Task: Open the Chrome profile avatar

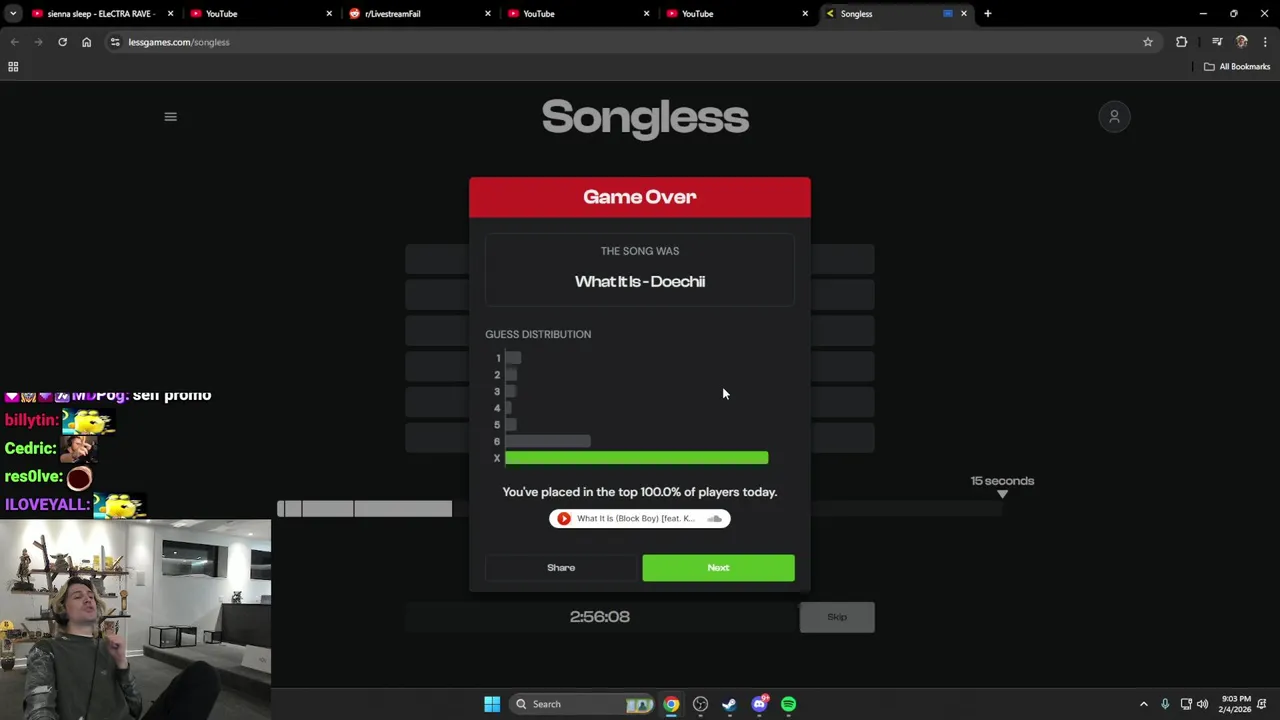Action: pos(1242,42)
